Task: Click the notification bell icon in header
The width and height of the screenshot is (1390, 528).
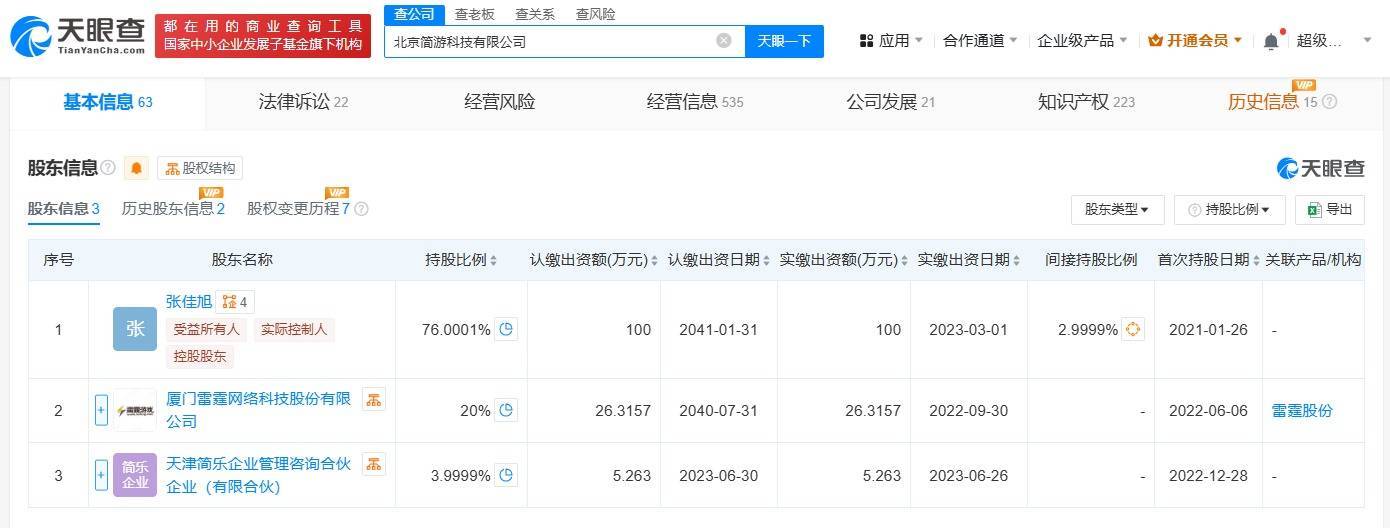Action: 1271,41
